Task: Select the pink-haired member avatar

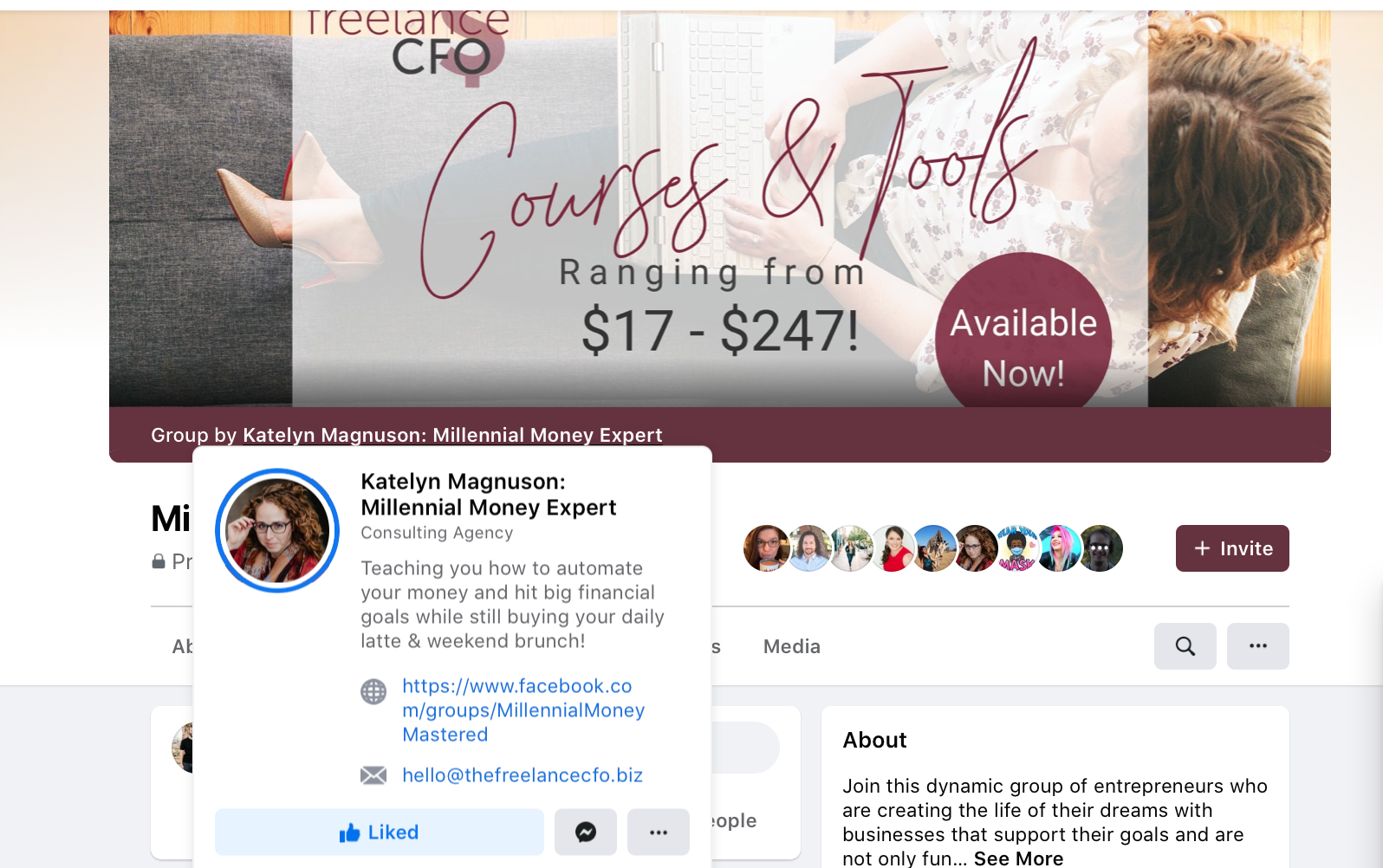Action: point(1060,548)
